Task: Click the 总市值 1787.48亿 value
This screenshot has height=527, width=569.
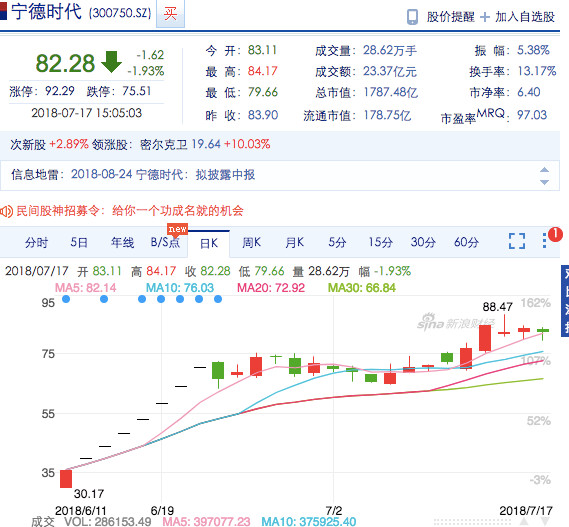Action: point(391,93)
